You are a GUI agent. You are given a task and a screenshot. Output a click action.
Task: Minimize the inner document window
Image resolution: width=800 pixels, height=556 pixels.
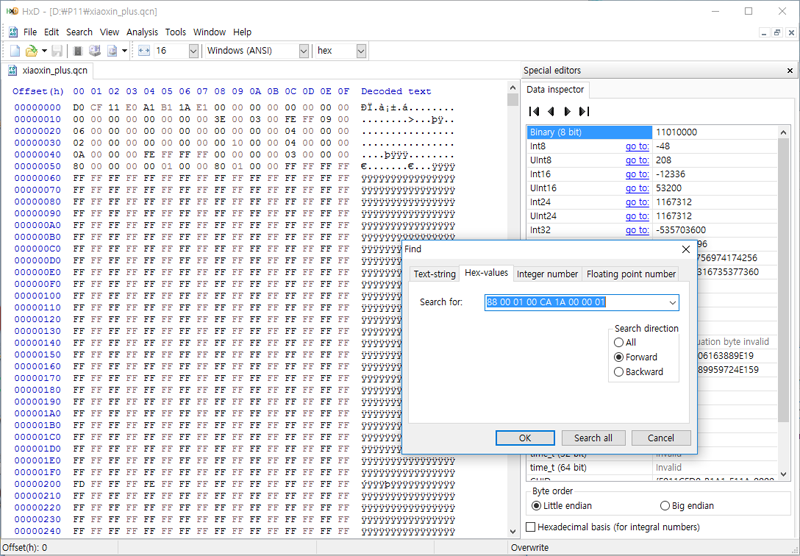pos(764,32)
